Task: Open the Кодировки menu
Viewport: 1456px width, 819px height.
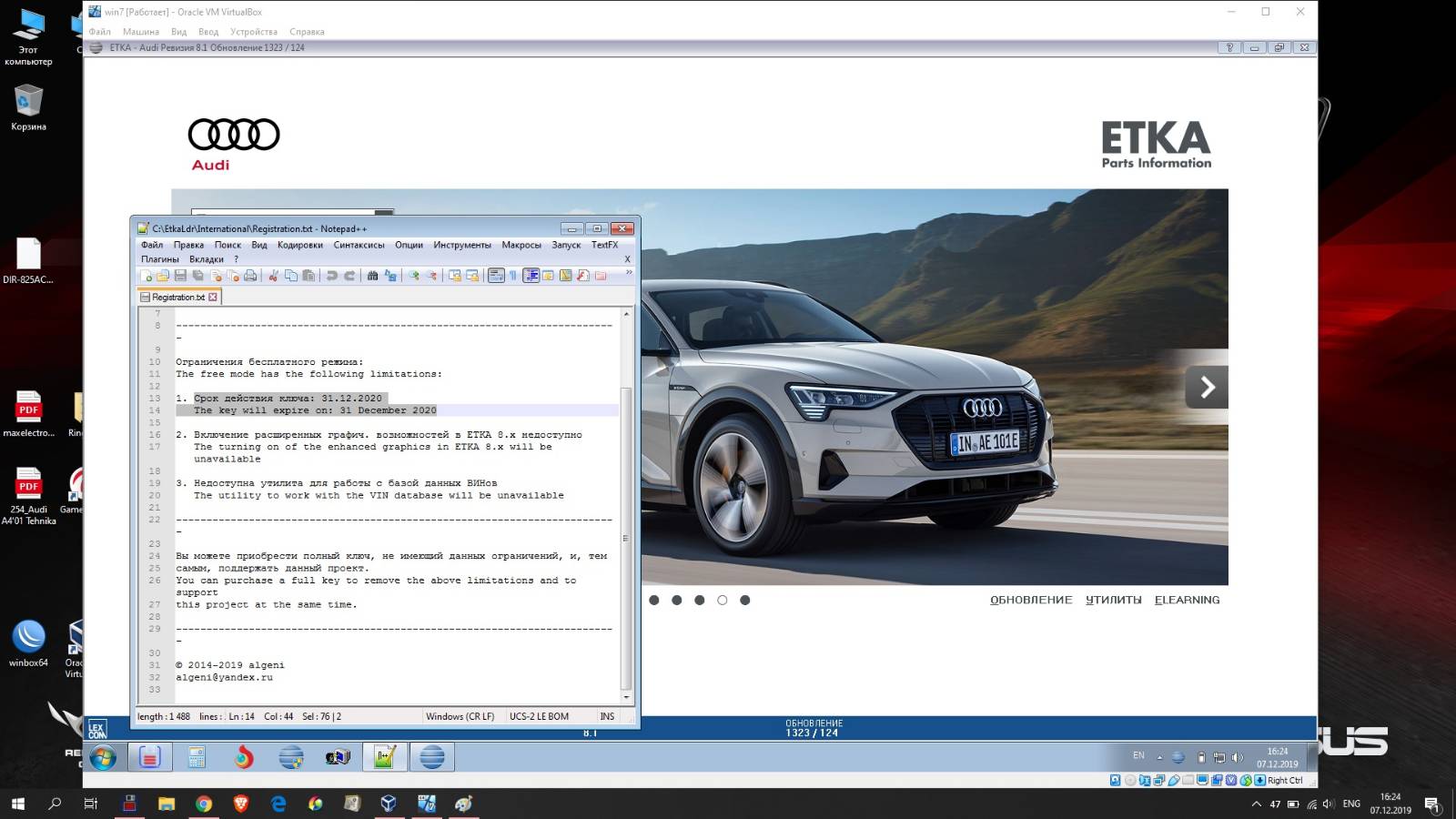Action: [x=299, y=245]
